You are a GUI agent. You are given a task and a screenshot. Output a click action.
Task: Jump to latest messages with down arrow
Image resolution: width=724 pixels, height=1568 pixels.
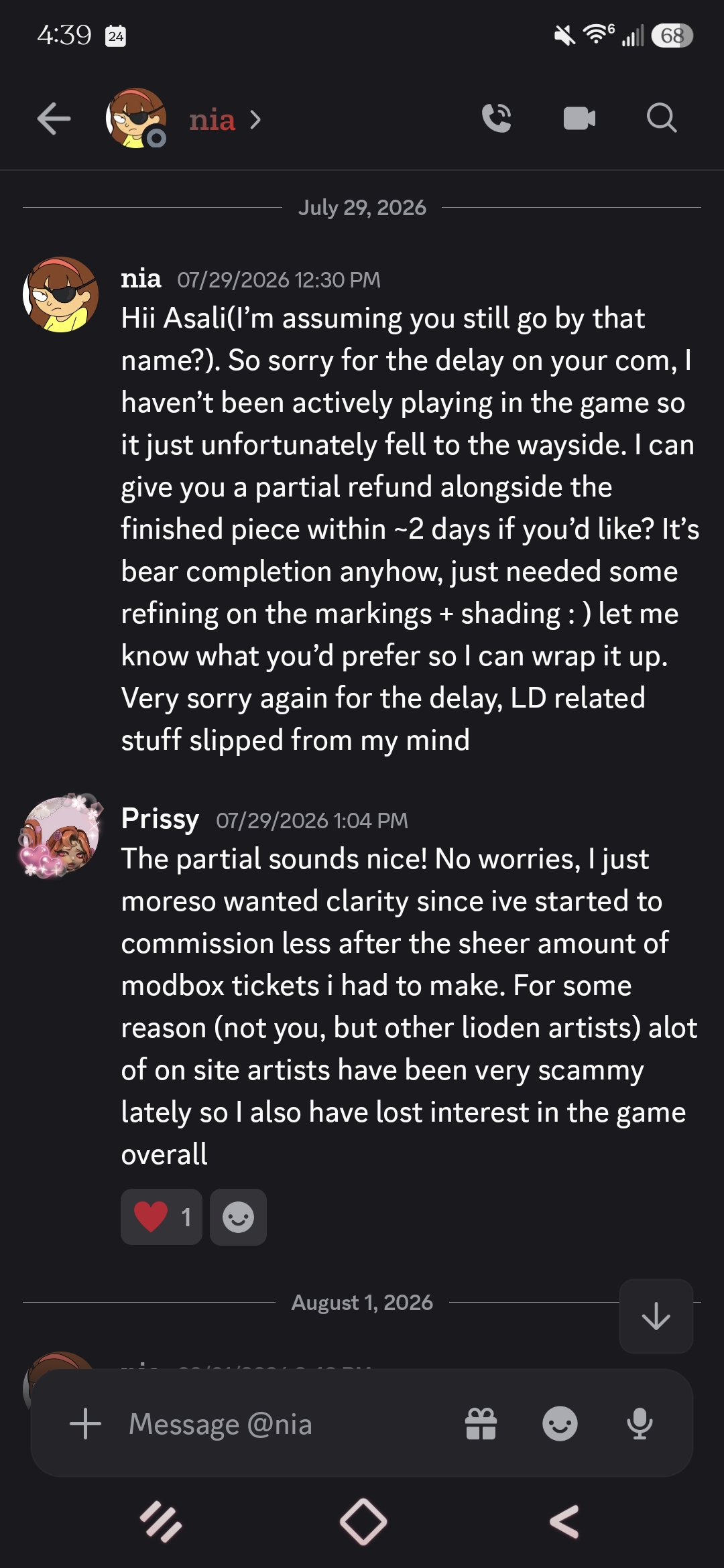656,1316
